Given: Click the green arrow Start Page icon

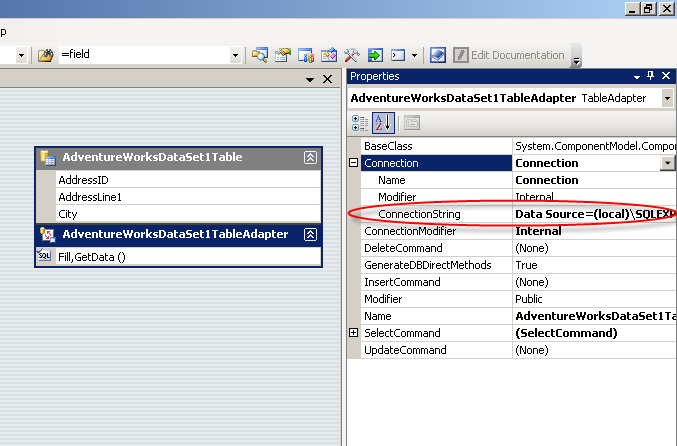Looking at the screenshot, I should coord(375,55).
